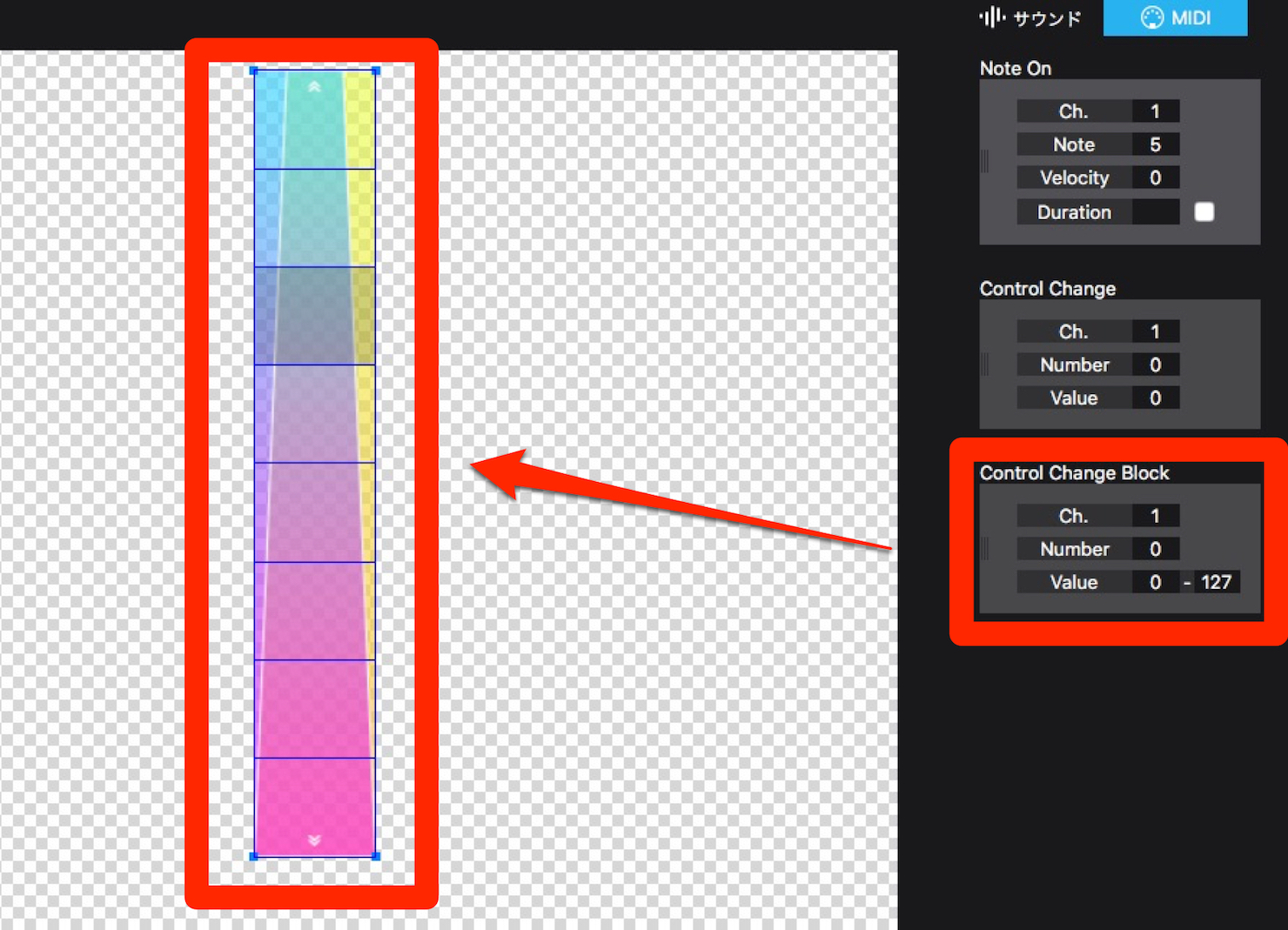Select the Control Change Number value field
This screenshot has height=930, width=1288.
coord(1156,365)
